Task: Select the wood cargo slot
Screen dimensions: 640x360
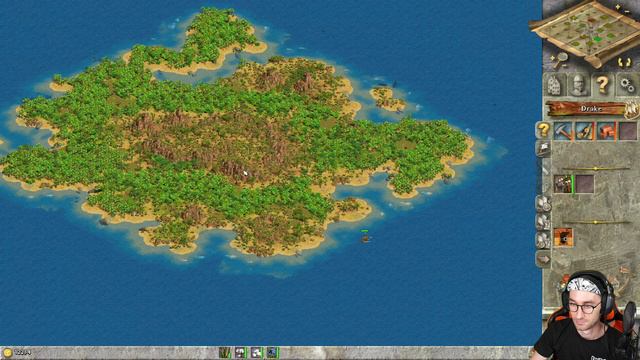Action: 584,131
